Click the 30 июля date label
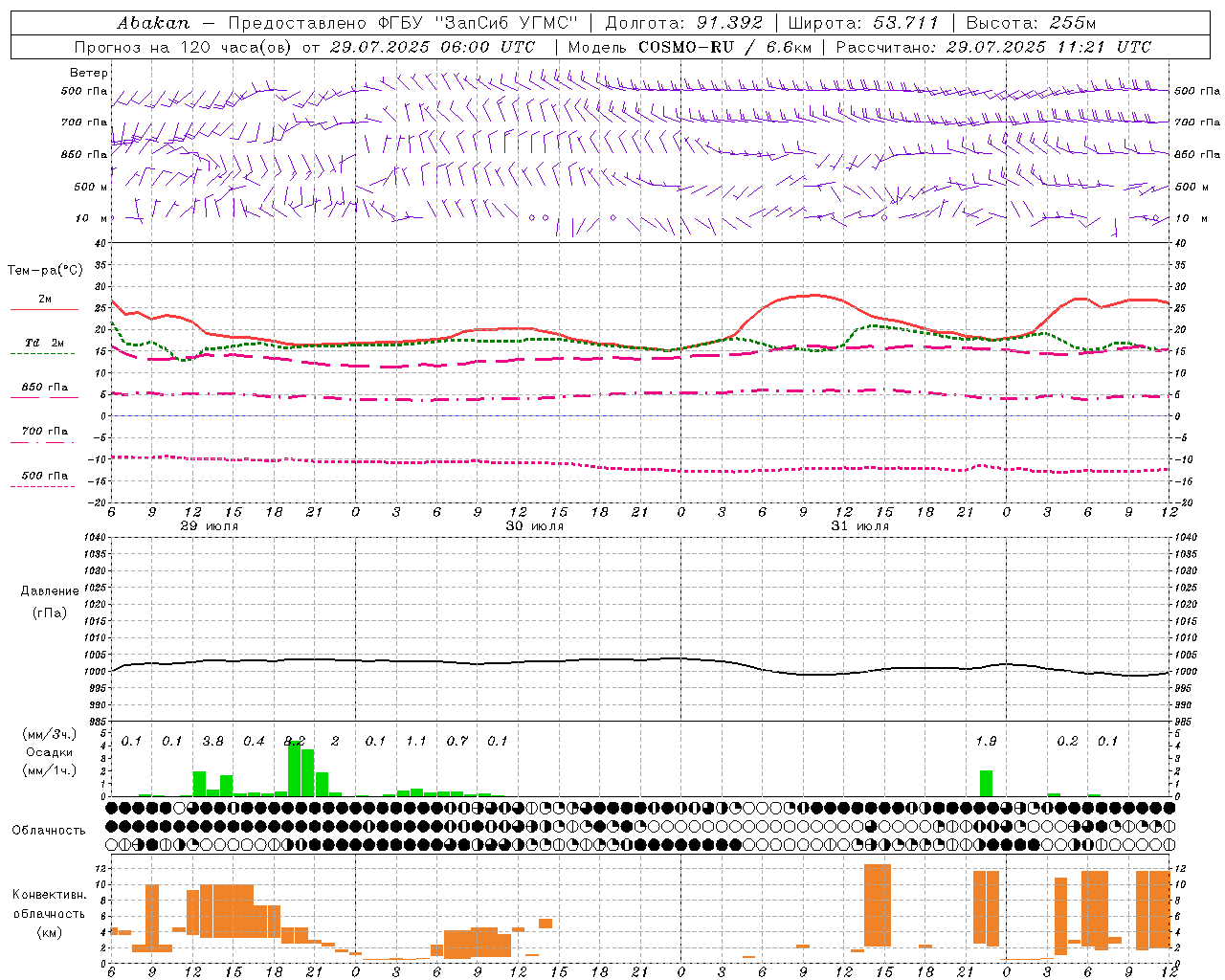This screenshot has width=1225, height=980. coord(534,526)
